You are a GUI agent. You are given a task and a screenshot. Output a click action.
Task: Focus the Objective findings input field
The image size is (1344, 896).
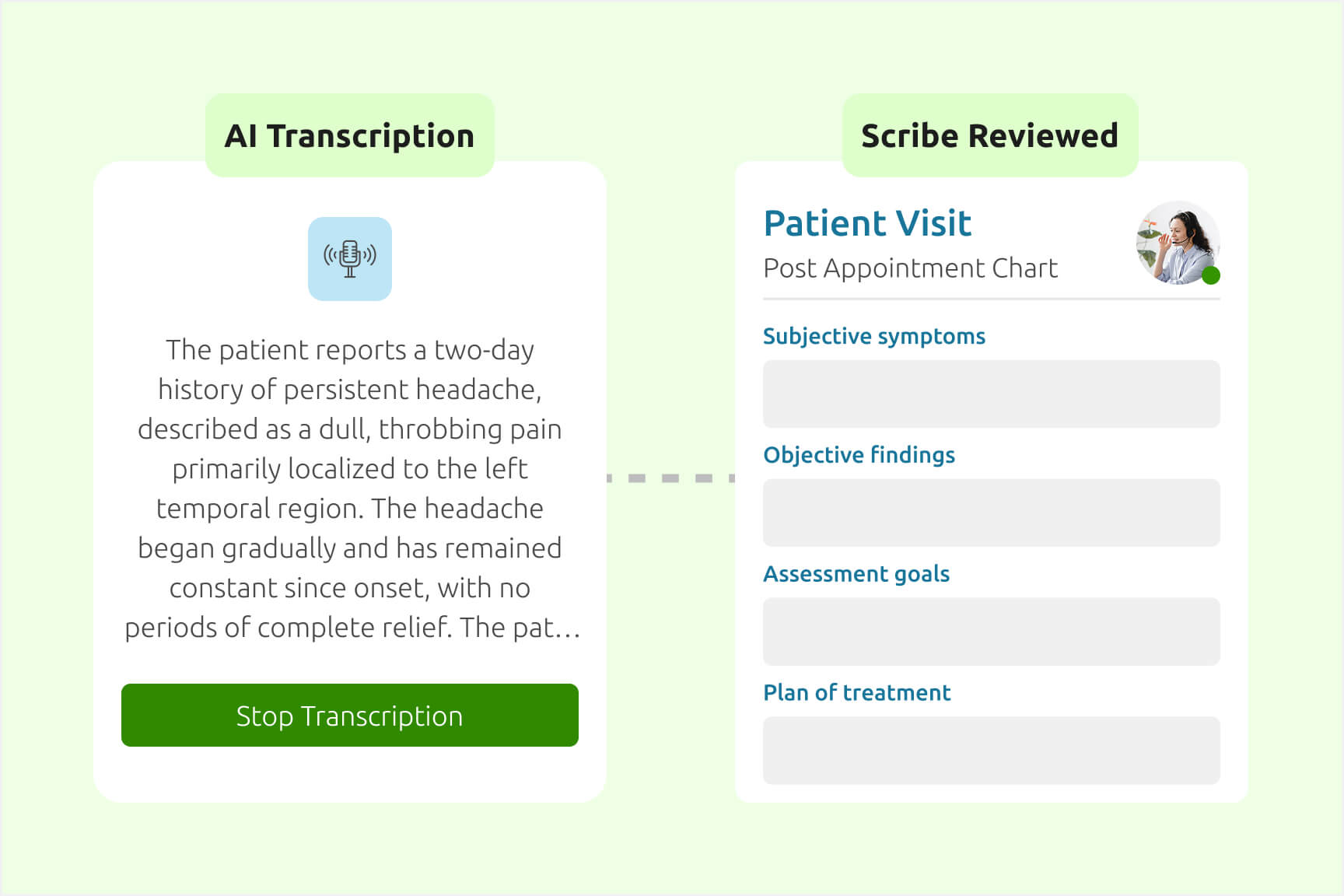pyautogui.click(x=991, y=513)
